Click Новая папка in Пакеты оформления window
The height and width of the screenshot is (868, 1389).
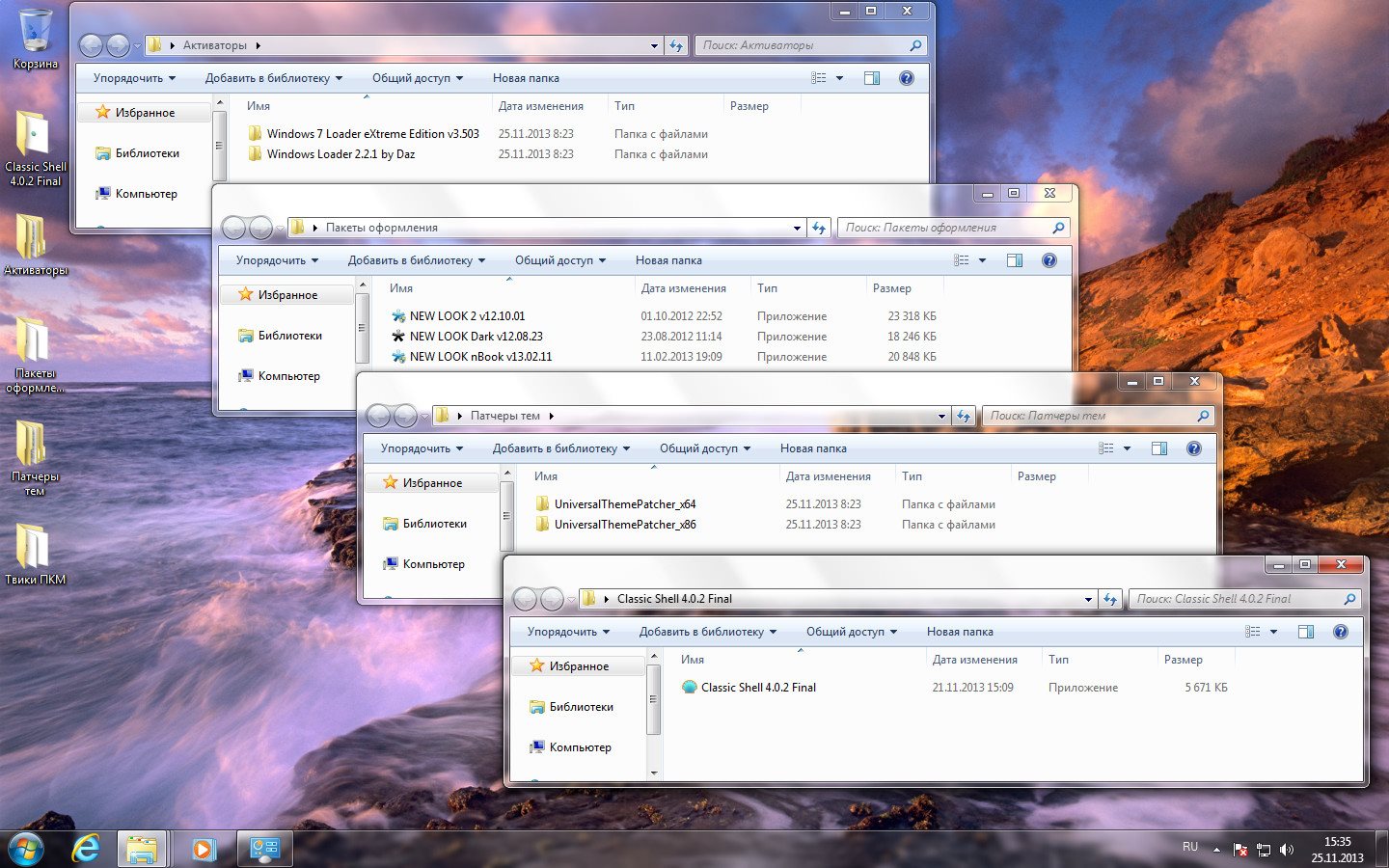coord(668,260)
